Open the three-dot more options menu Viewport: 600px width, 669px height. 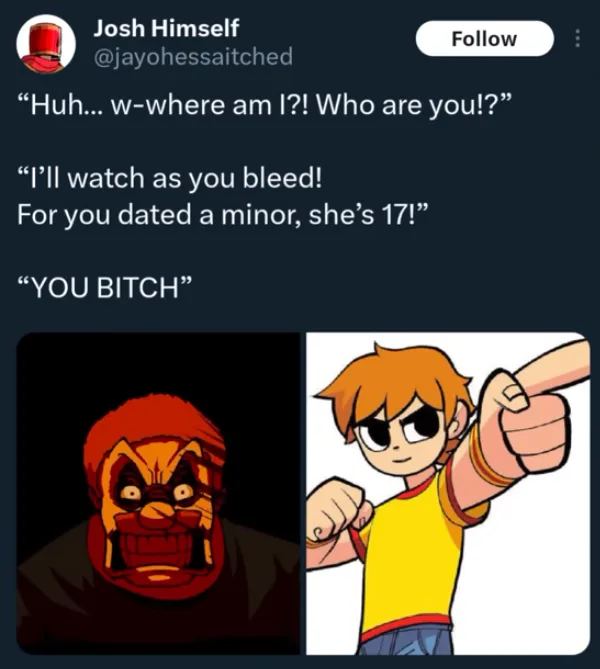click(577, 38)
